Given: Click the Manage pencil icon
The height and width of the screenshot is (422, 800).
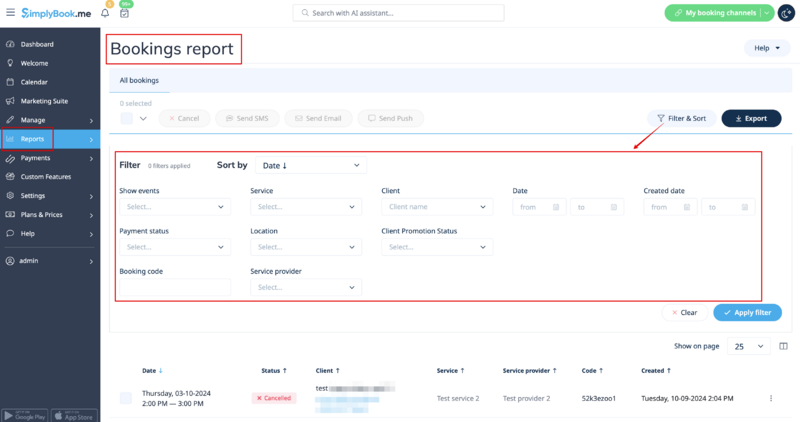Looking at the screenshot, I should coord(10,120).
